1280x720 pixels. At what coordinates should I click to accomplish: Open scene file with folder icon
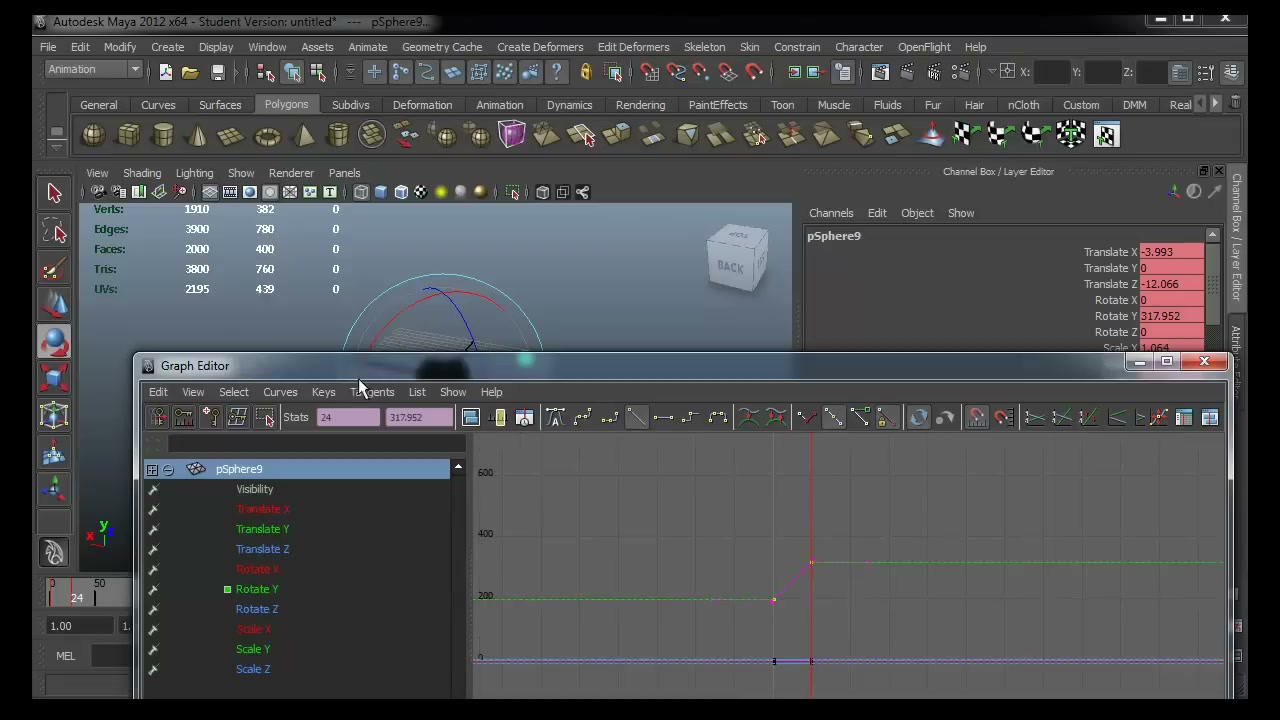[x=191, y=72]
